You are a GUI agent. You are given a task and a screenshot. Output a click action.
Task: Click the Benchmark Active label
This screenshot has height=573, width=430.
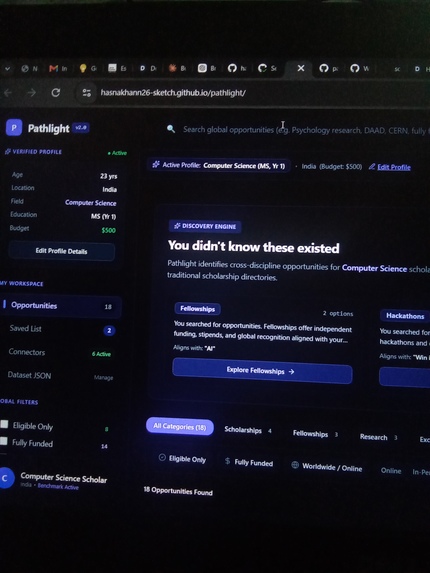pyautogui.click(x=58, y=486)
